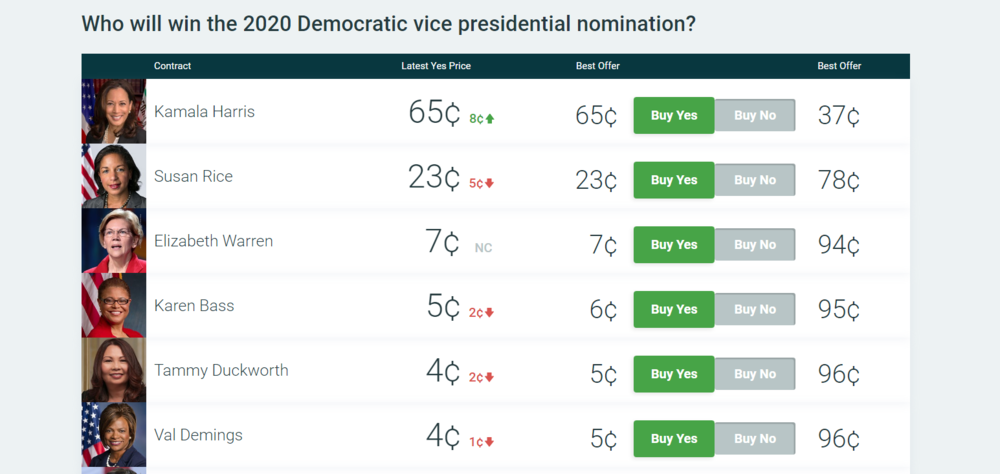The image size is (1000, 474).
Task: Click Karen Bass's portrait image
Action: tap(113, 305)
